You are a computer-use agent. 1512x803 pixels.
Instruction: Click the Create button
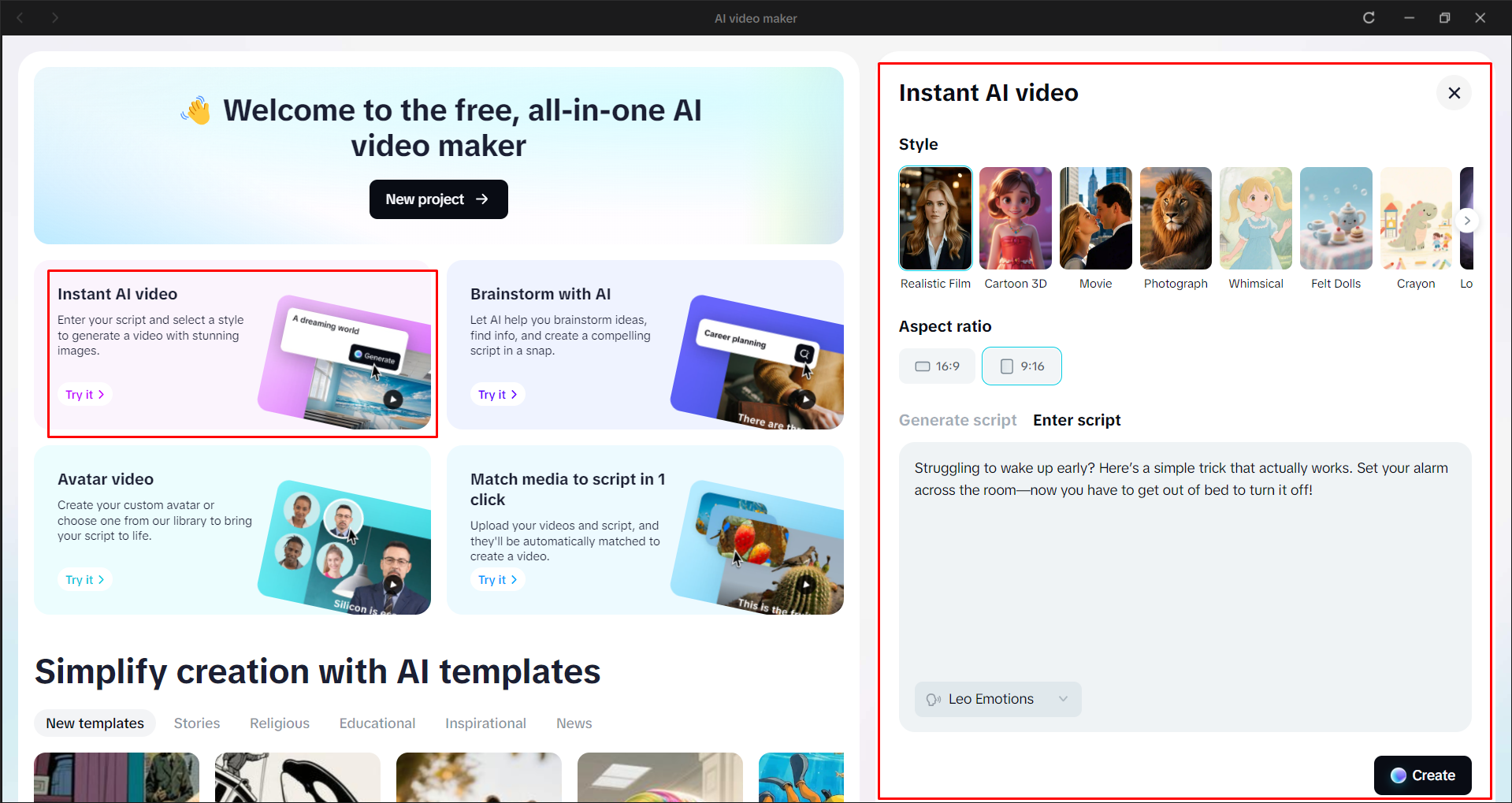(x=1422, y=775)
